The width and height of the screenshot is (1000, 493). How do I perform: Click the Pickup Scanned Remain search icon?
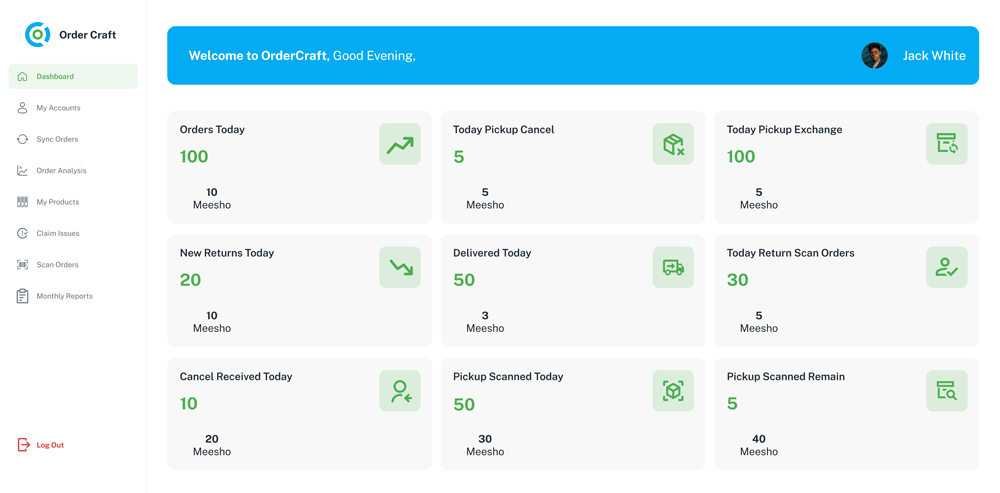(946, 391)
